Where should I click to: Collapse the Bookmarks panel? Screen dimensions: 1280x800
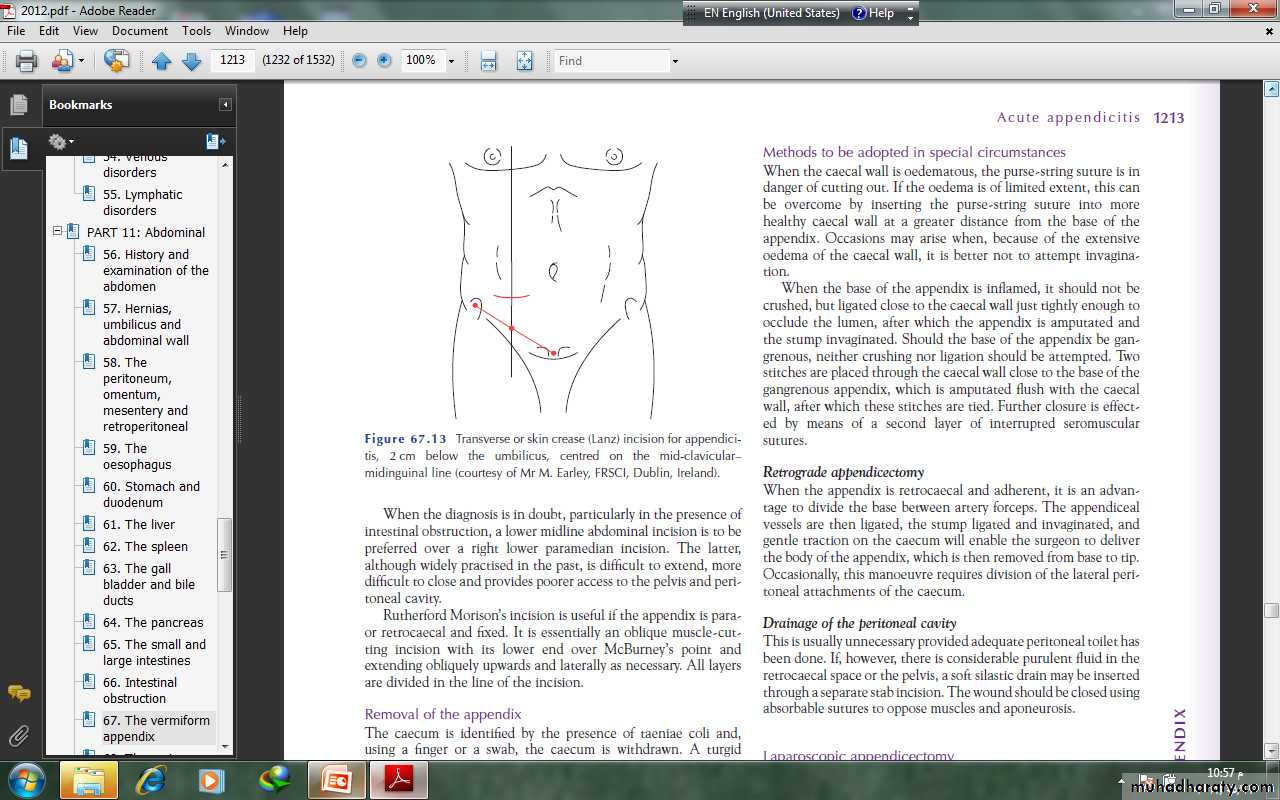[x=226, y=105]
